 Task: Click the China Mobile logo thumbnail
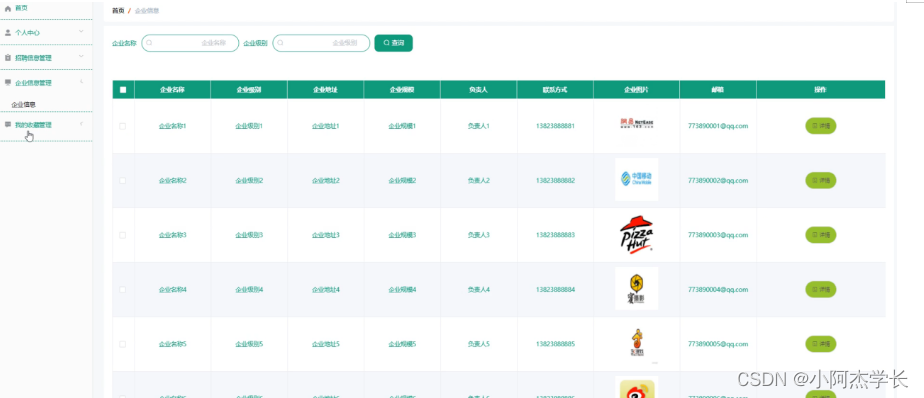click(636, 179)
